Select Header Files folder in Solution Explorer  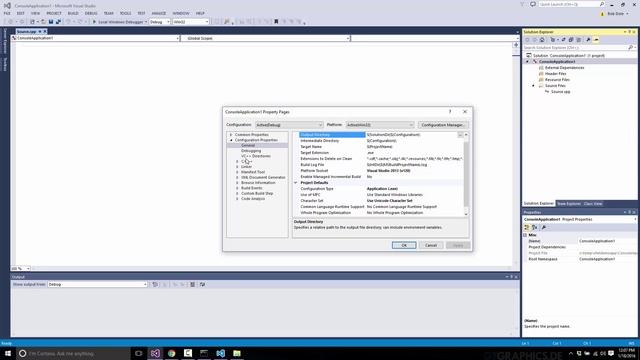click(x=555, y=74)
